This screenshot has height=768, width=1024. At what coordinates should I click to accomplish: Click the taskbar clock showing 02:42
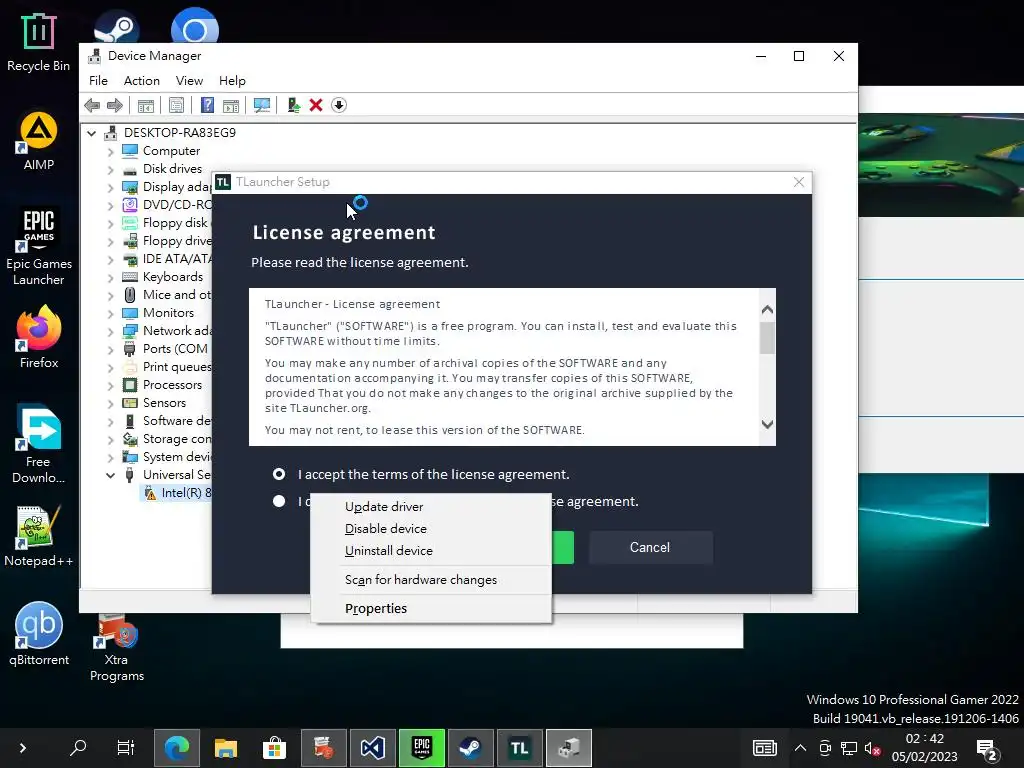pos(924,748)
